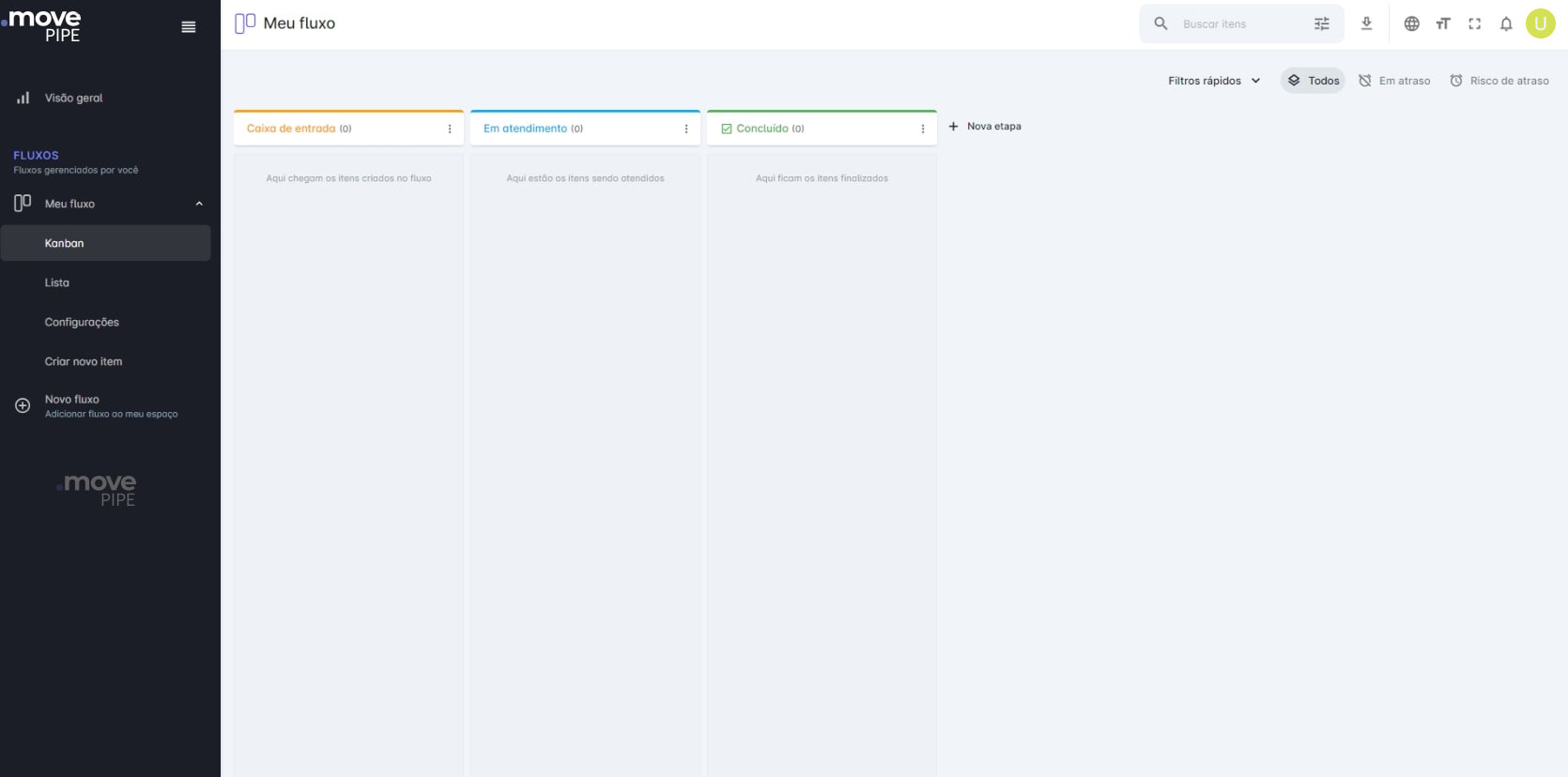Toggle fullscreen mode icon
Screen dimensions: 1568x777
pyautogui.click(x=1475, y=23)
